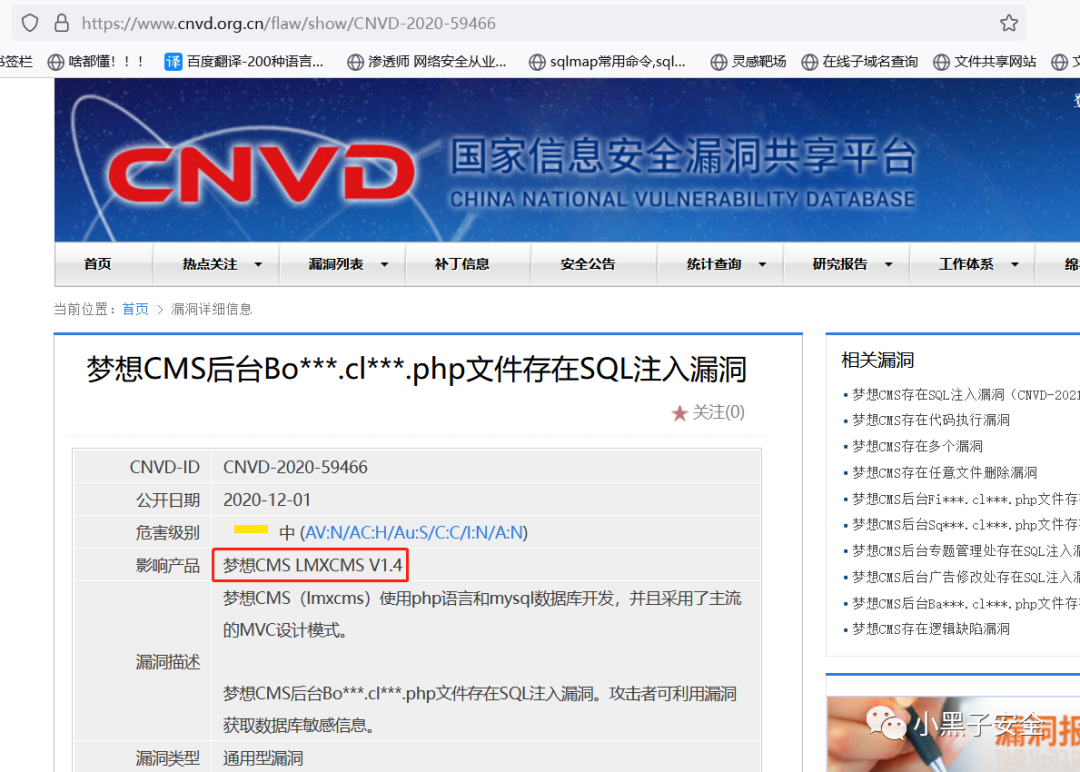Open the 在线子域名查询 bookmark
The height and width of the screenshot is (772, 1080).
coord(860,62)
